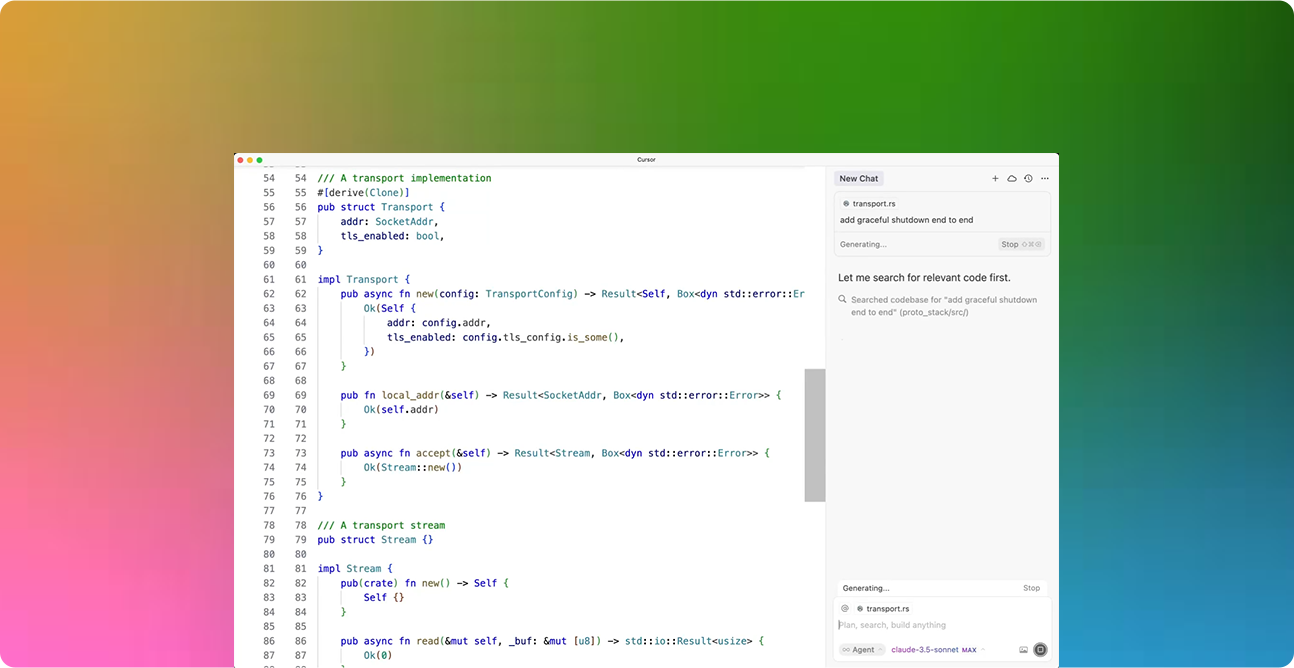Click the '/// A transport stream' comment
The height and width of the screenshot is (668, 1294).
[x=381, y=525]
